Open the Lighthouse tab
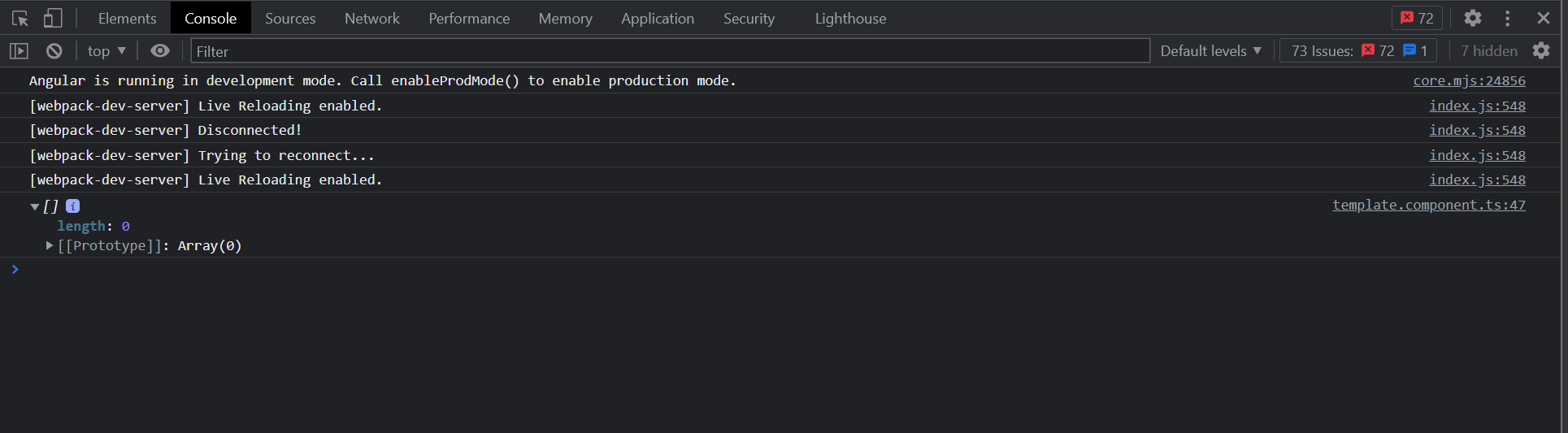Screen dimensions: 1568x433 tap(850, 18)
